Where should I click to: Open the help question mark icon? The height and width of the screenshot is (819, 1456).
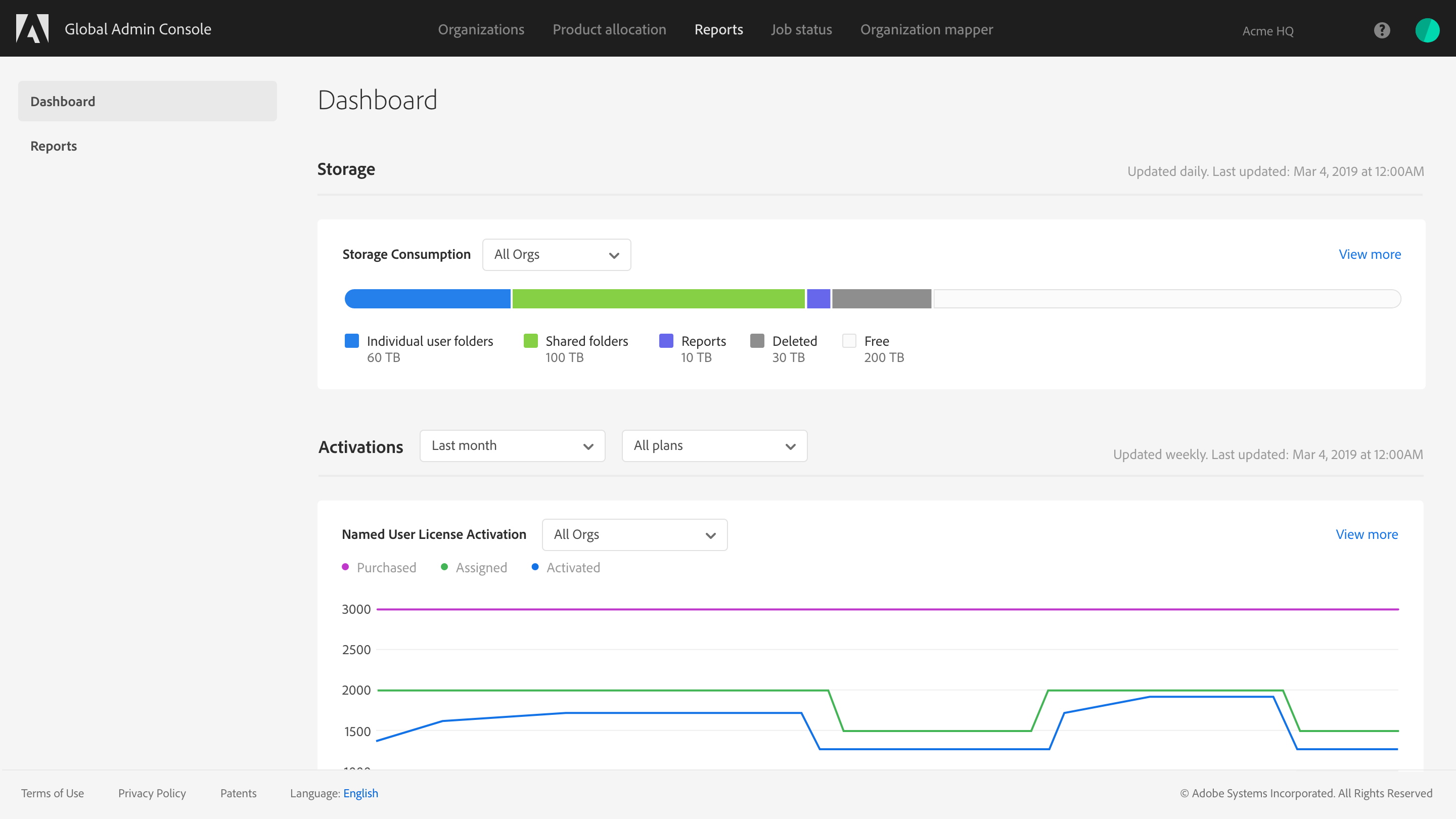1381,30
